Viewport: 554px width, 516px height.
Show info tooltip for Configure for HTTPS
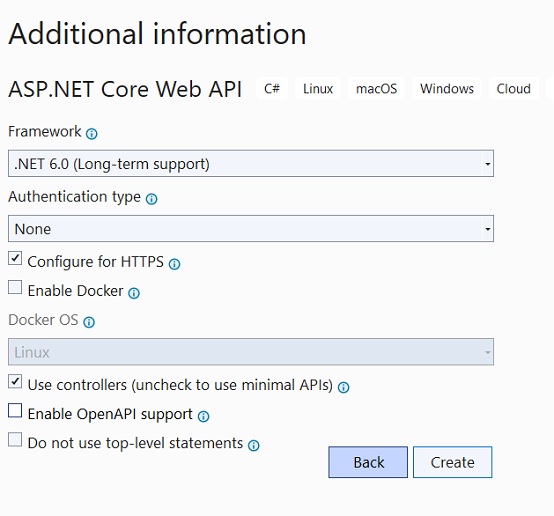click(x=174, y=264)
